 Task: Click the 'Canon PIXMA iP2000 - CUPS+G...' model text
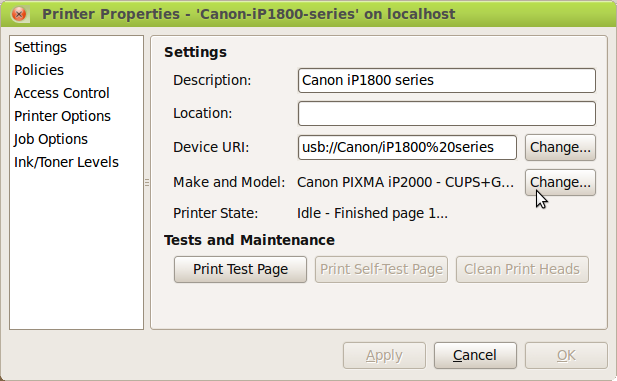(x=405, y=182)
